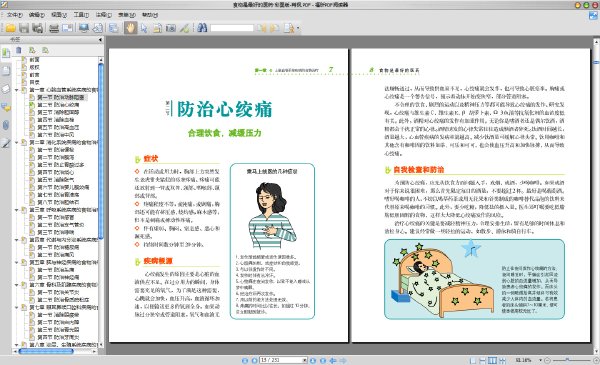Image resolution: width=600 pixels, height=365 pixels.
Task: Click the find previous icon after the search box
Action: pos(262,28)
